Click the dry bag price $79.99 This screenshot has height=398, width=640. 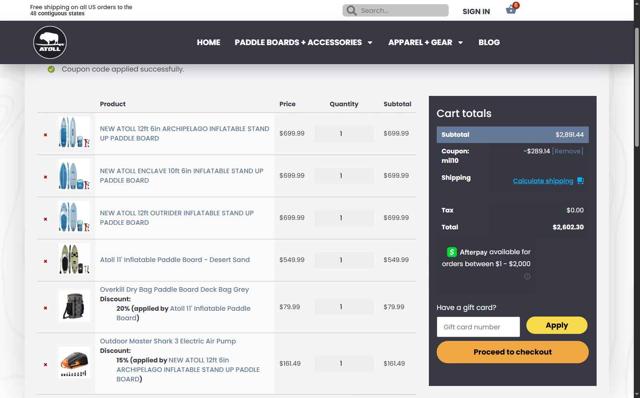pos(289,307)
